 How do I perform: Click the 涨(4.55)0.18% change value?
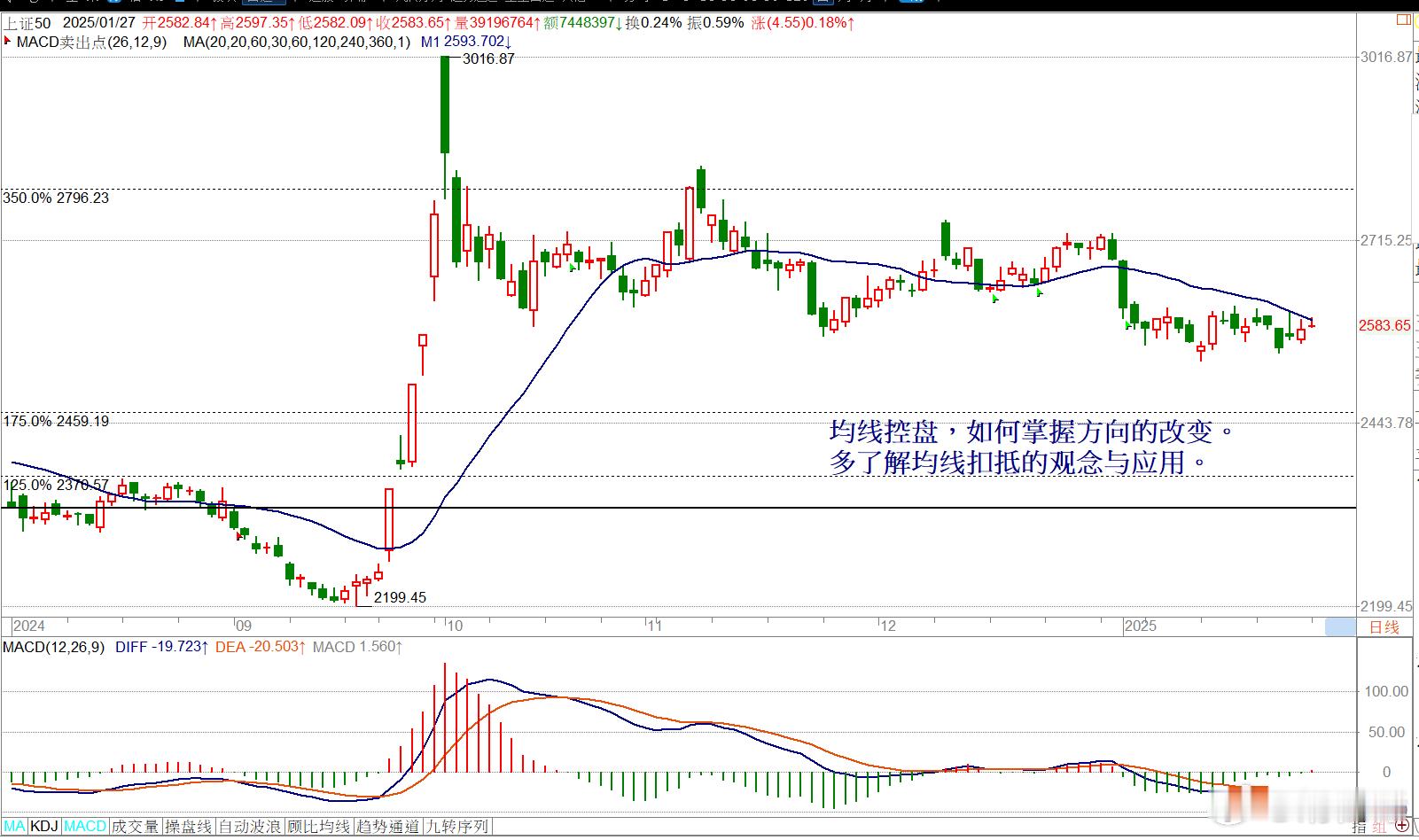pos(804,23)
